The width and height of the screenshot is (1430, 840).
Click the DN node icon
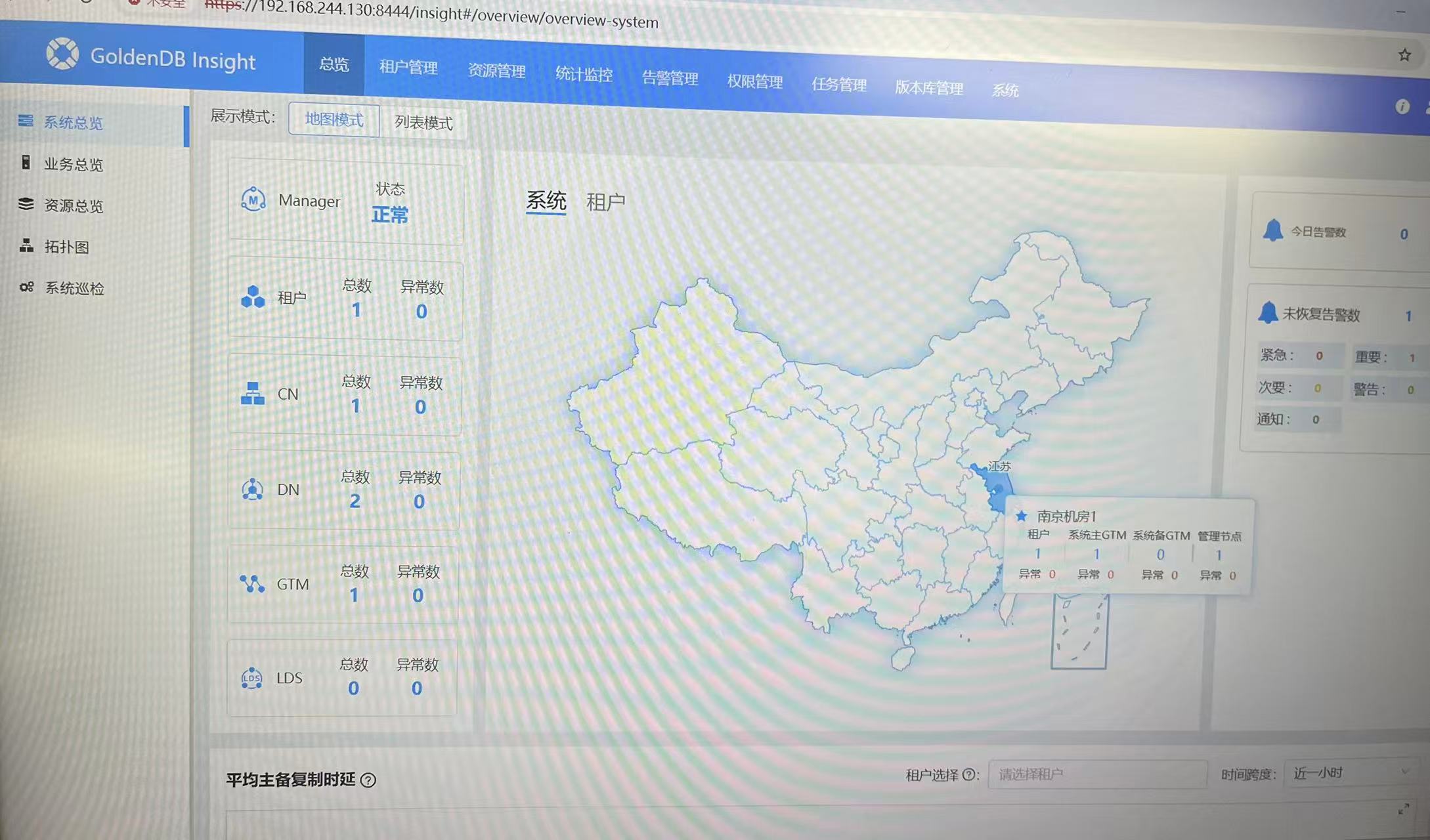(252, 489)
